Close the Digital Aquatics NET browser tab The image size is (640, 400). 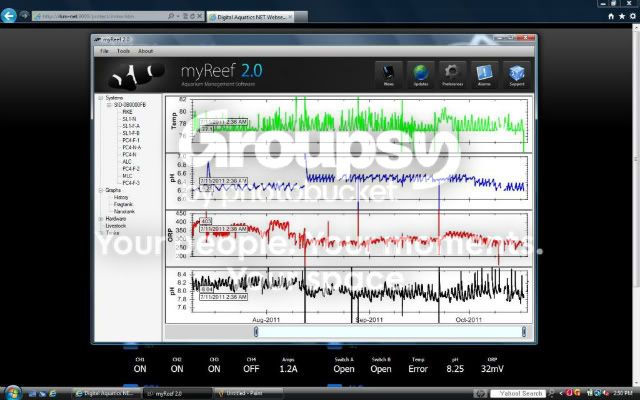tap(290, 17)
